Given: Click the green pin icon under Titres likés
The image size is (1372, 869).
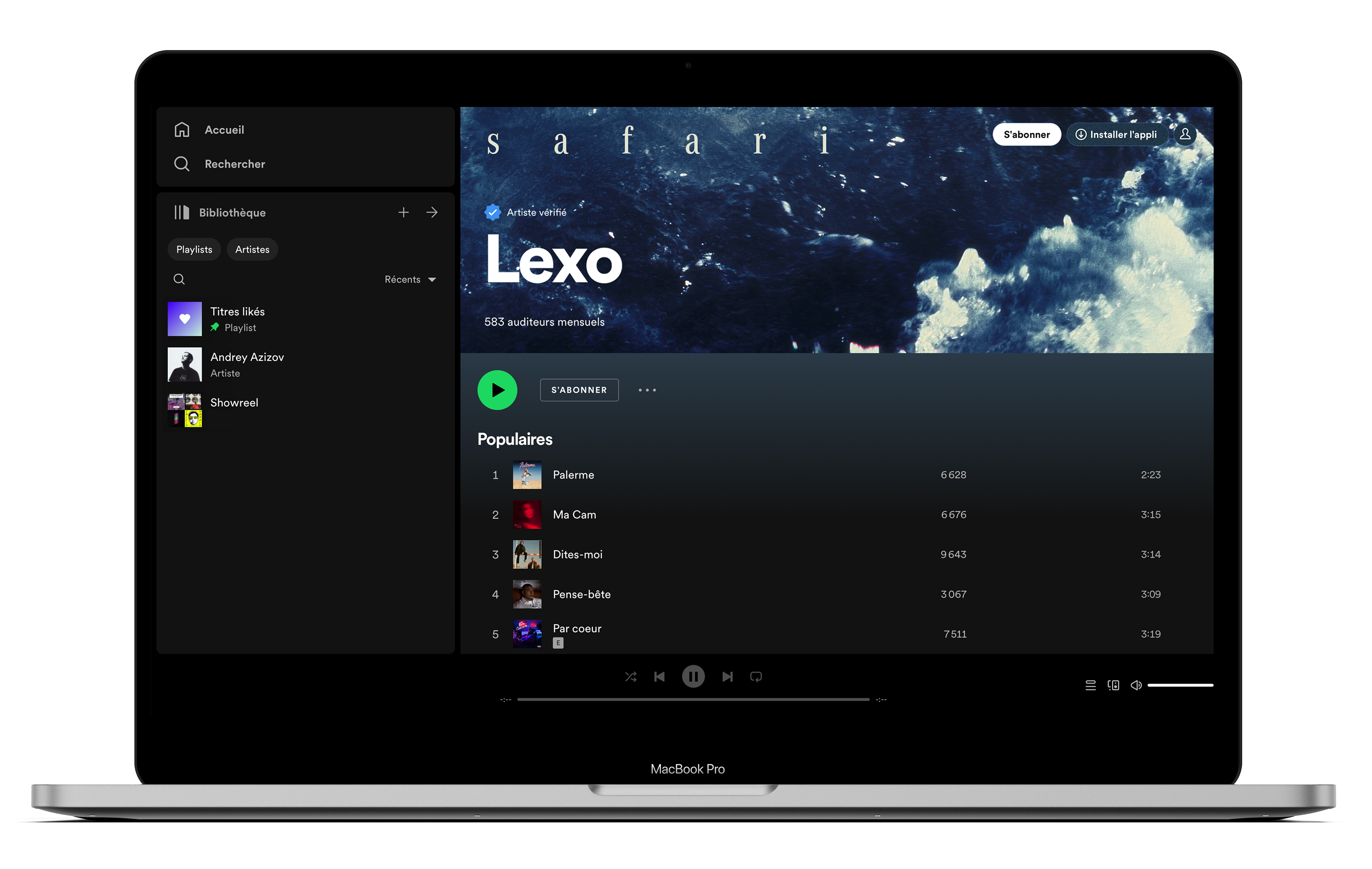Looking at the screenshot, I should coord(215,328).
